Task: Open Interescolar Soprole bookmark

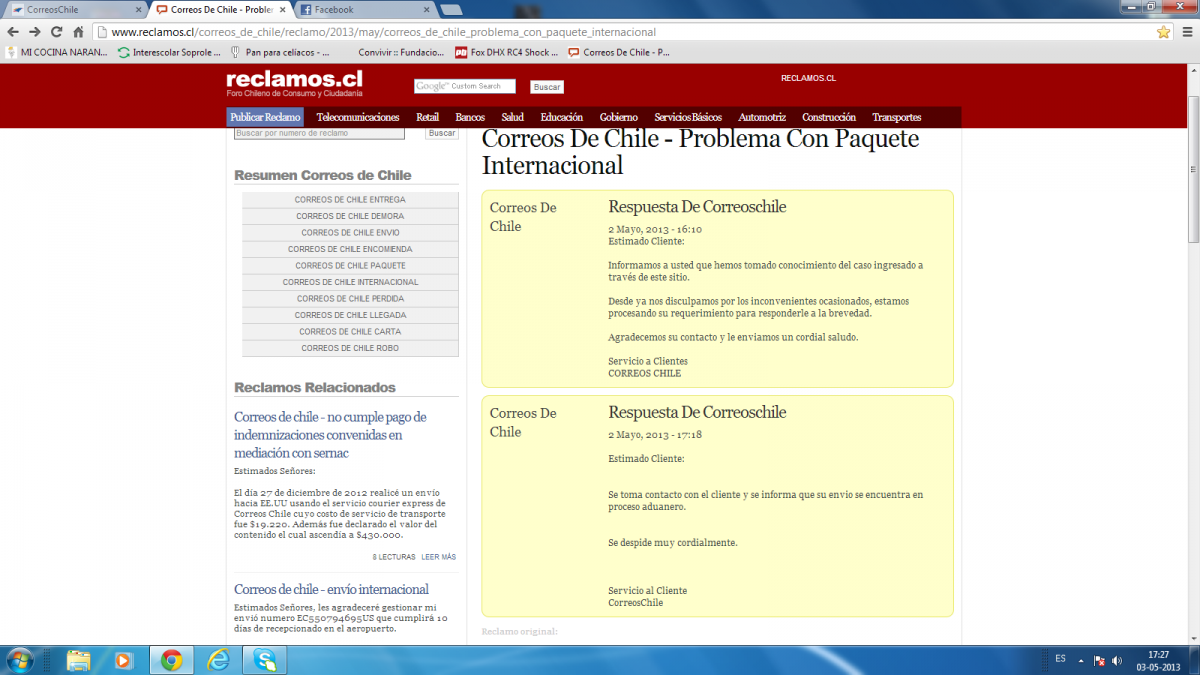Action: click(168, 52)
